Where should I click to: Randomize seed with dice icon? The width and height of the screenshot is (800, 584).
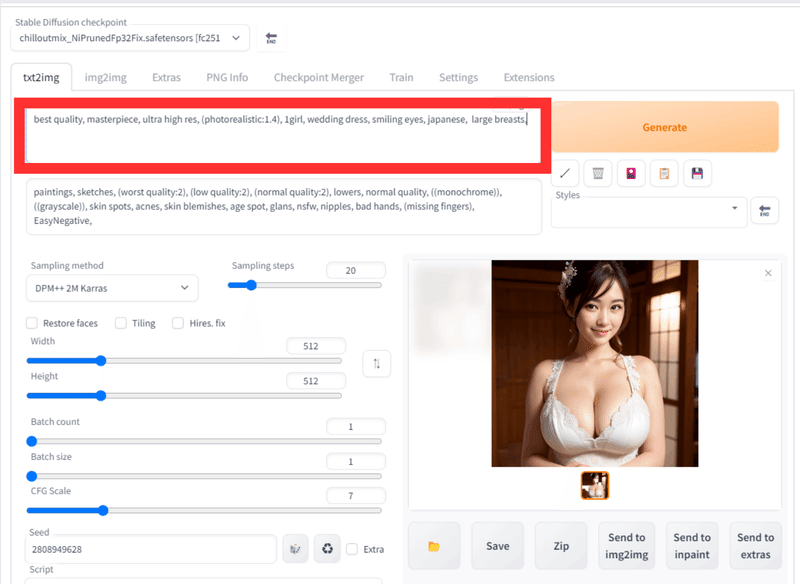(x=295, y=549)
